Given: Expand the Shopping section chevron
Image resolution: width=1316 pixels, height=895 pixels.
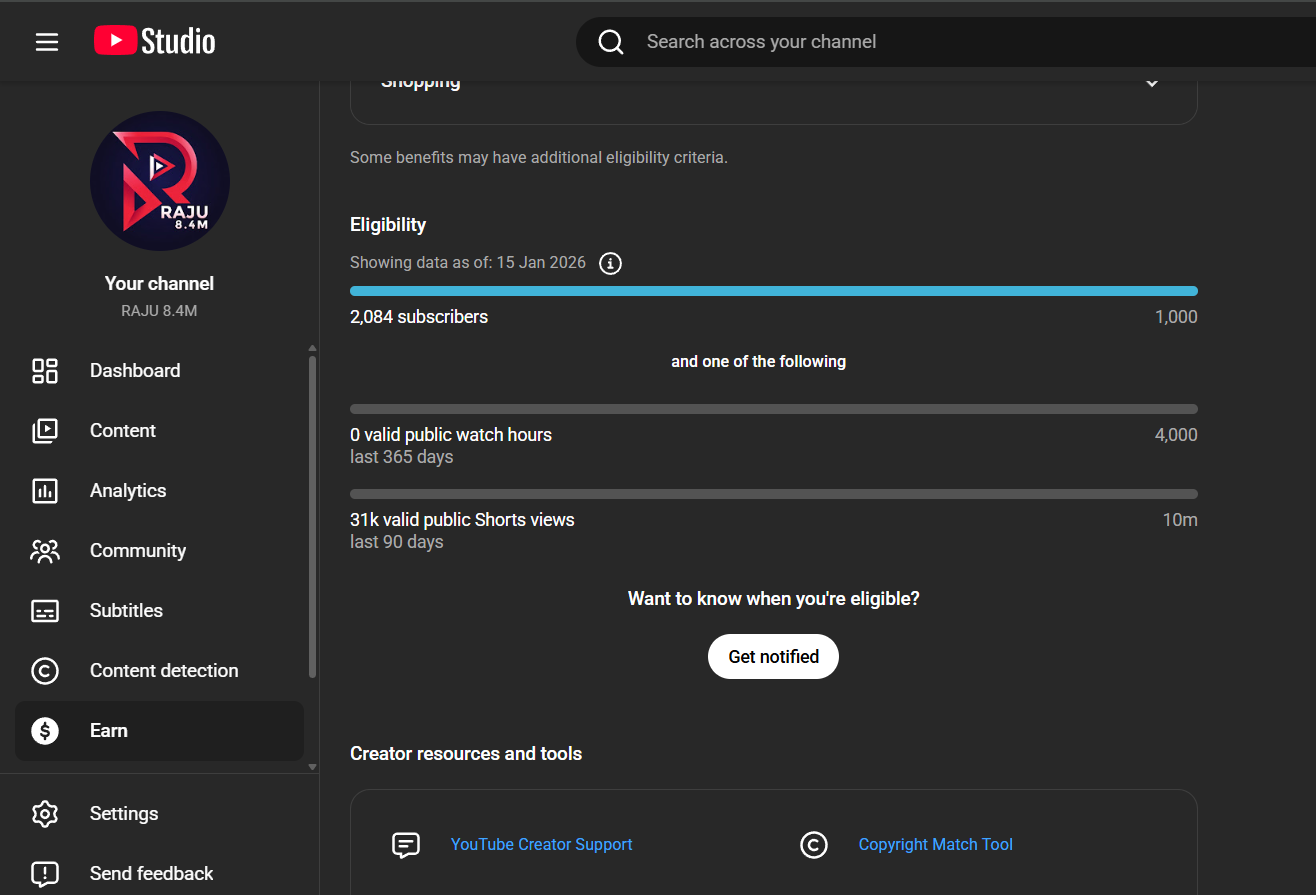Looking at the screenshot, I should point(1152,83).
